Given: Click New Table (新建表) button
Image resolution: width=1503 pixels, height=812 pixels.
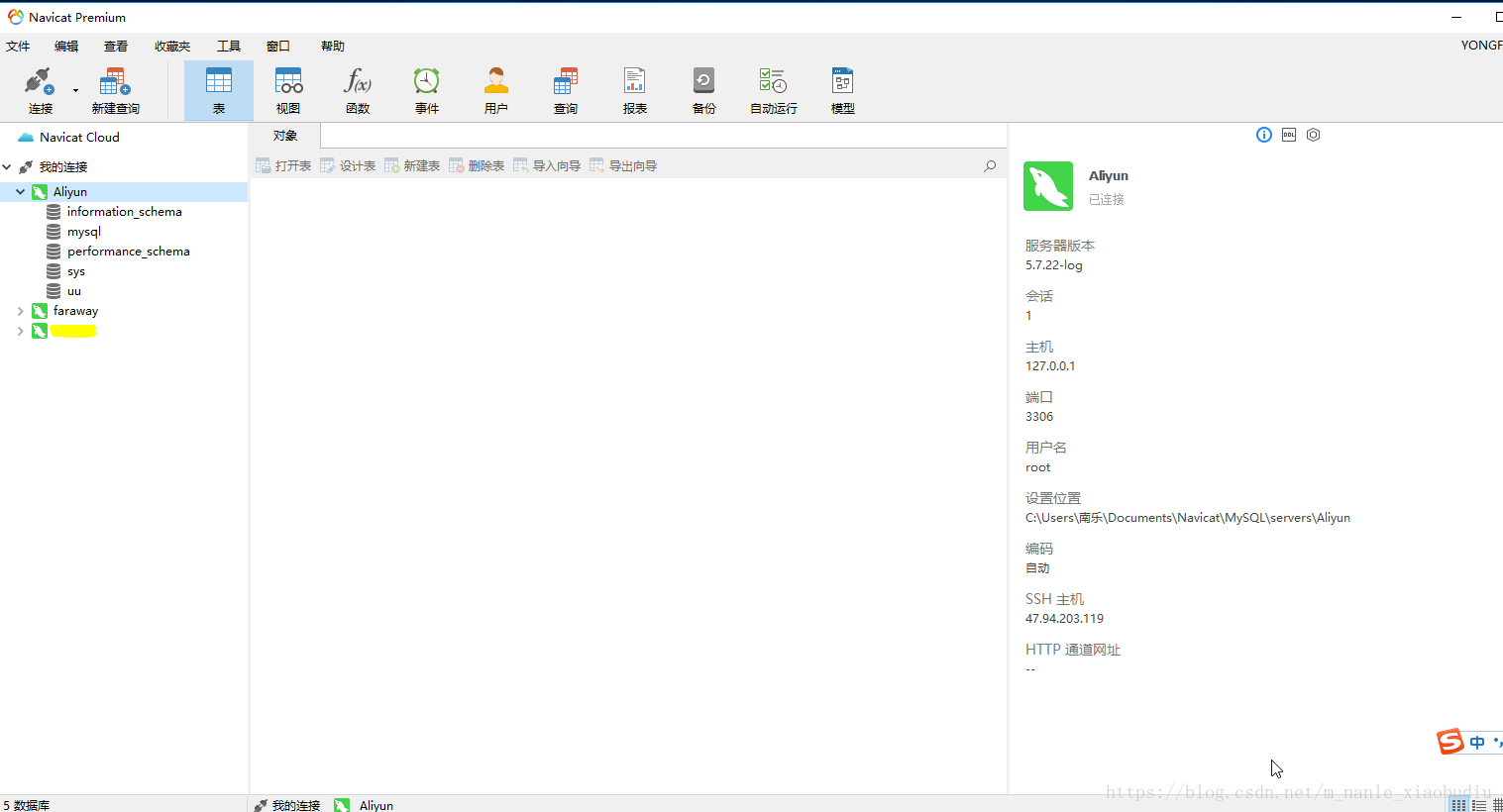Looking at the screenshot, I should [x=412, y=166].
